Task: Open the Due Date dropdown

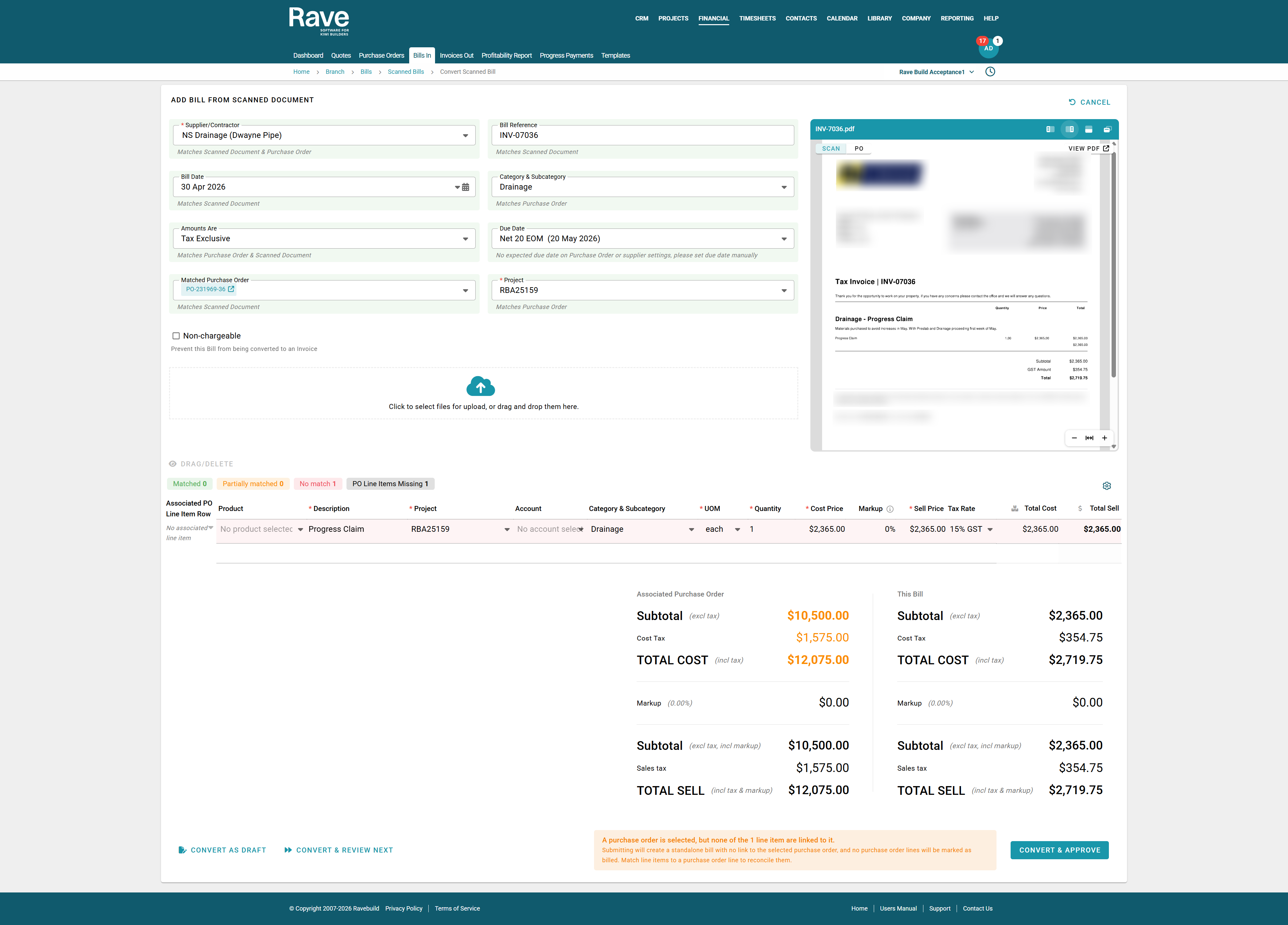Action: tap(784, 239)
